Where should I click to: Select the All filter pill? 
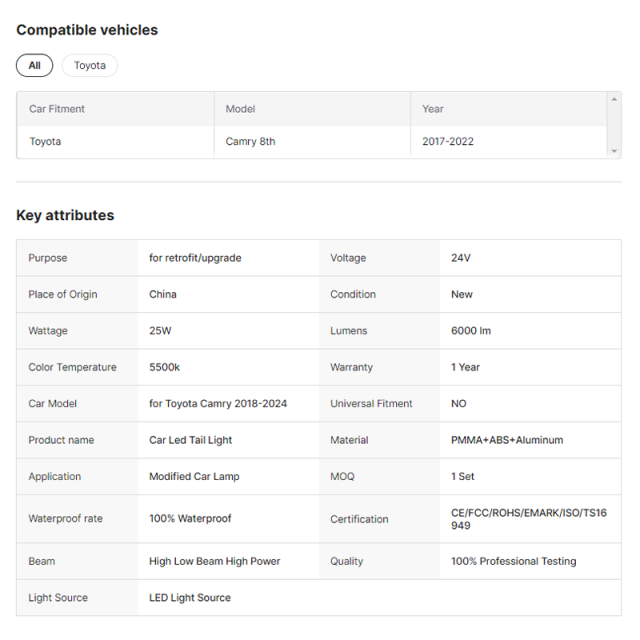coord(34,65)
